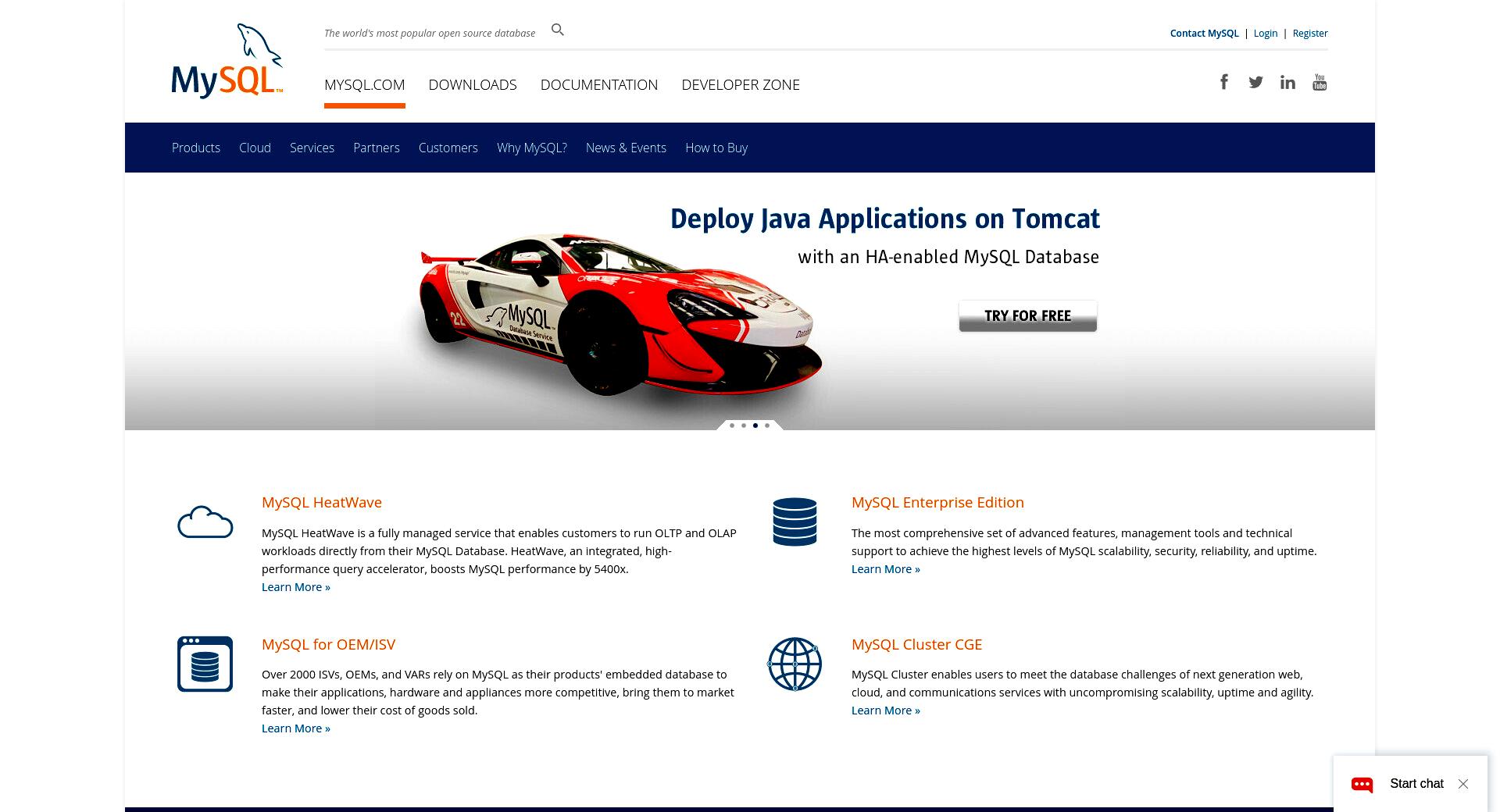Click the cloud icon beside MySQL HeatWave
The width and height of the screenshot is (1500, 812).
[x=205, y=522]
